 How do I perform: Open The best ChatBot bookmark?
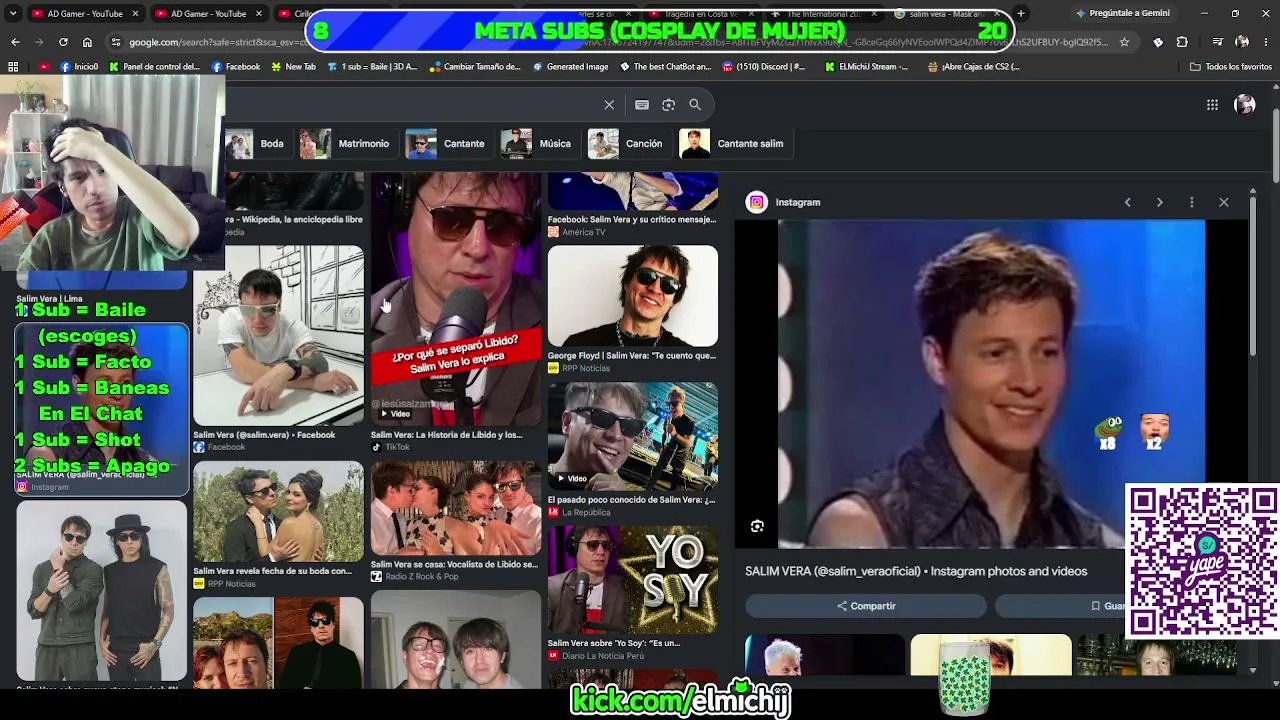tap(665, 67)
